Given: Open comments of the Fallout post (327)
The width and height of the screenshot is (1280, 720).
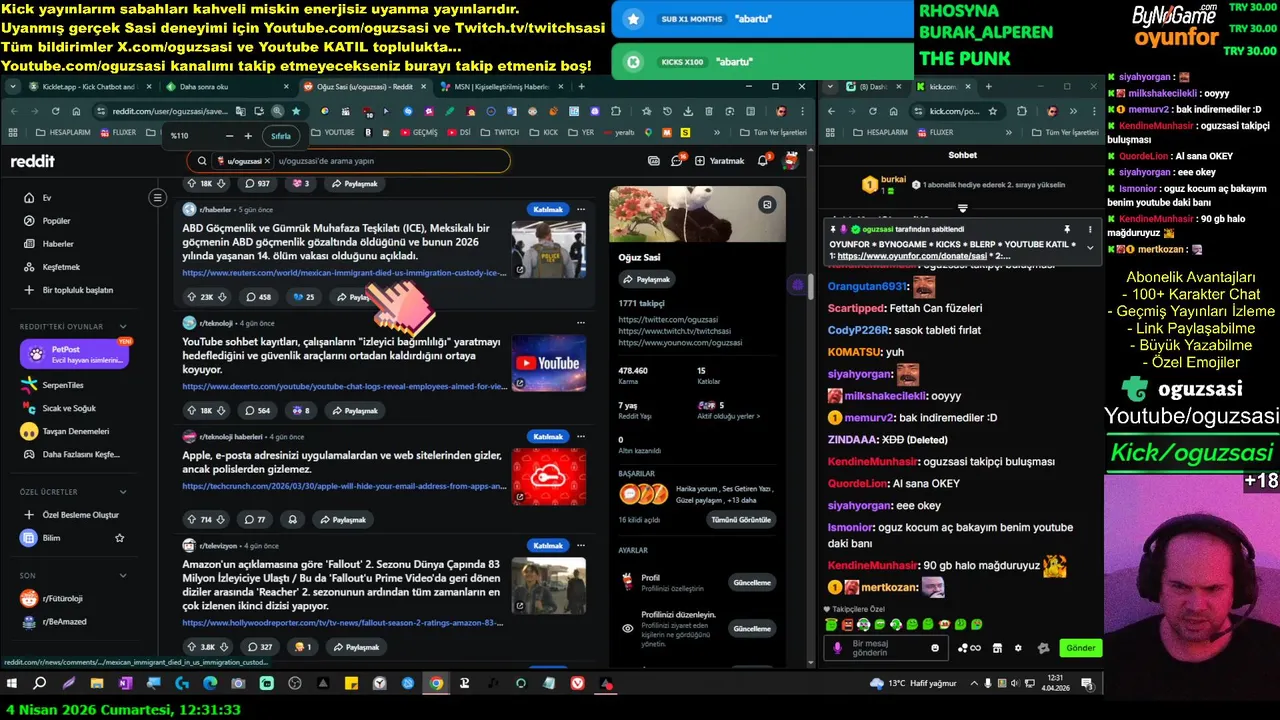Looking at the screenshot, I should (258, 647).
